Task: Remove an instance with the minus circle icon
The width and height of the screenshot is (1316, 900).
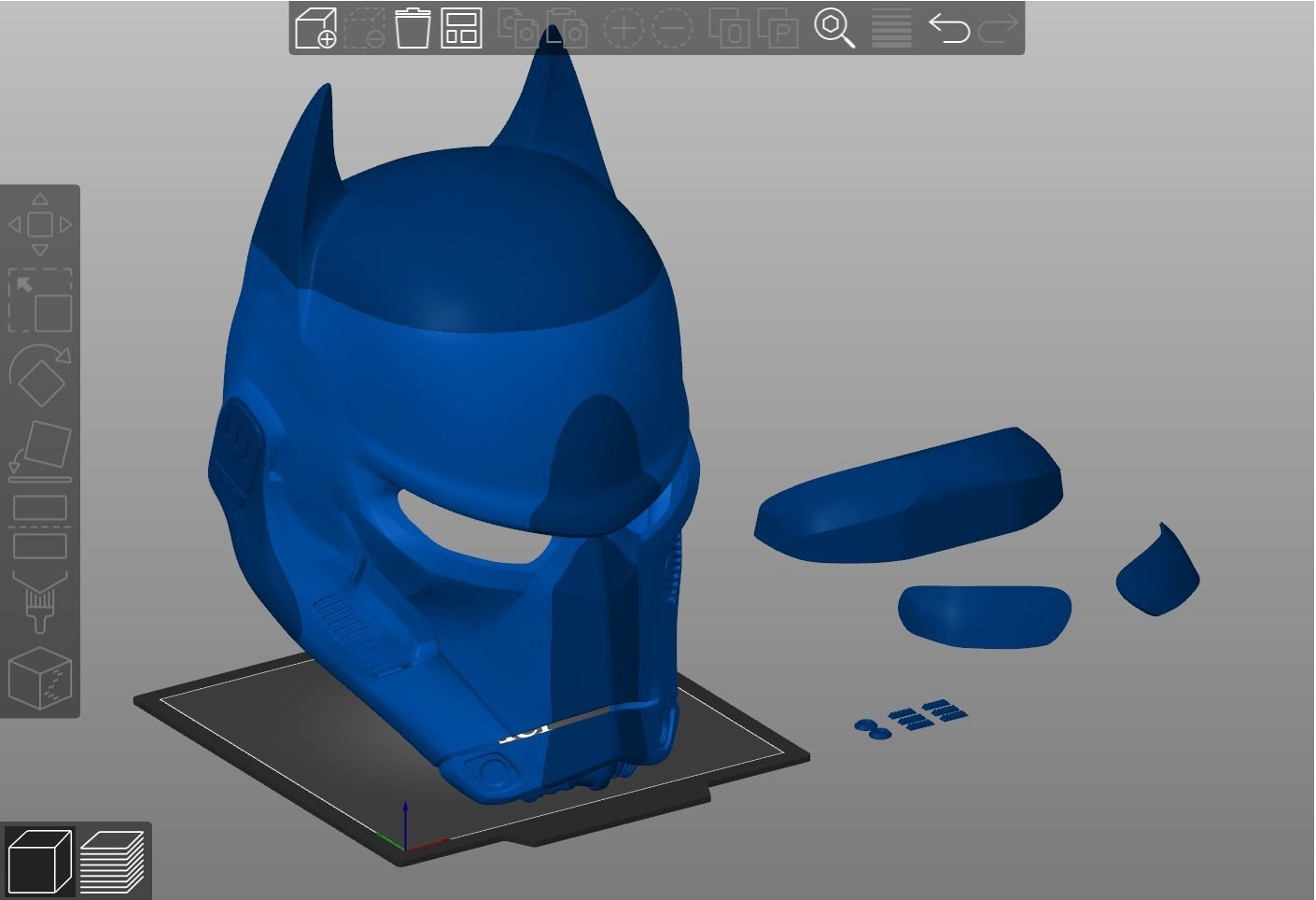Action: (x=672, y=28)
